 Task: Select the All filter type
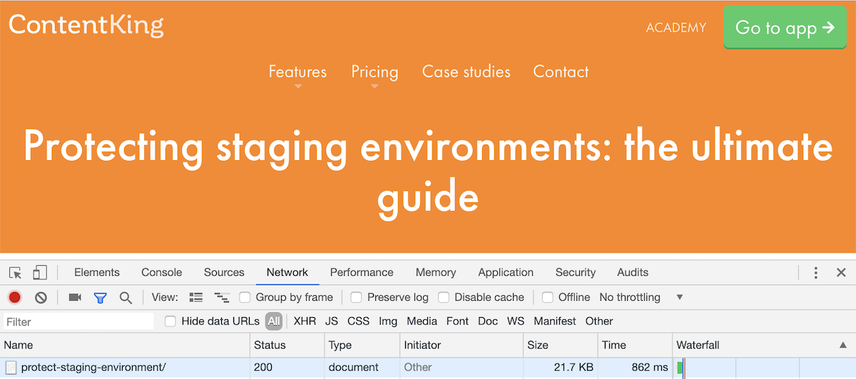pos(274,321)
